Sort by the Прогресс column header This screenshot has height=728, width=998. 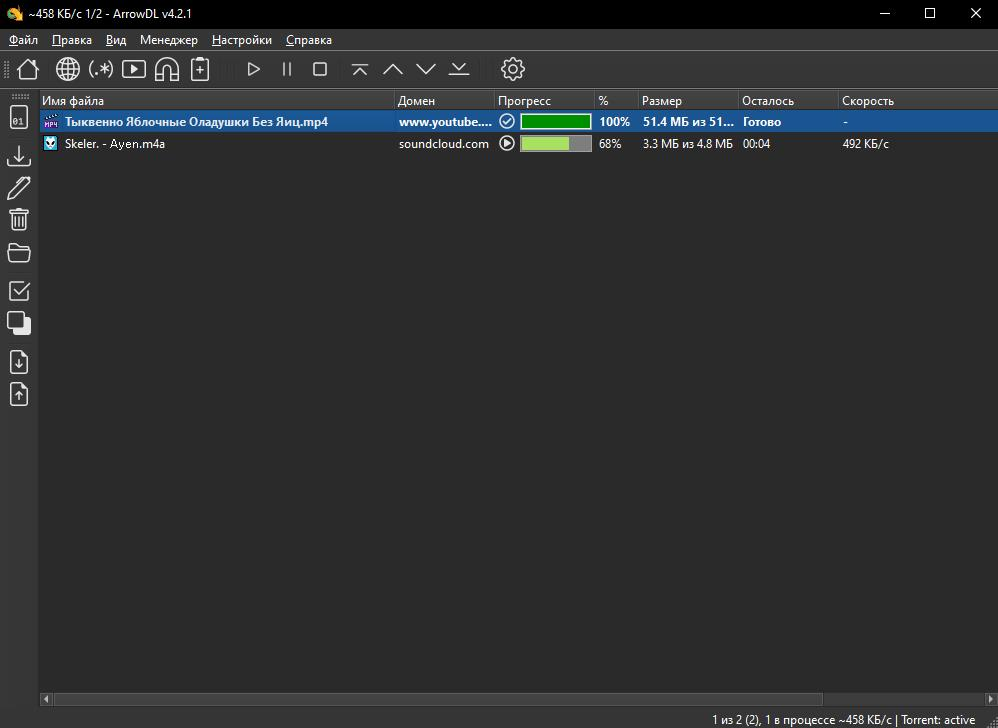tap(544, 101)
